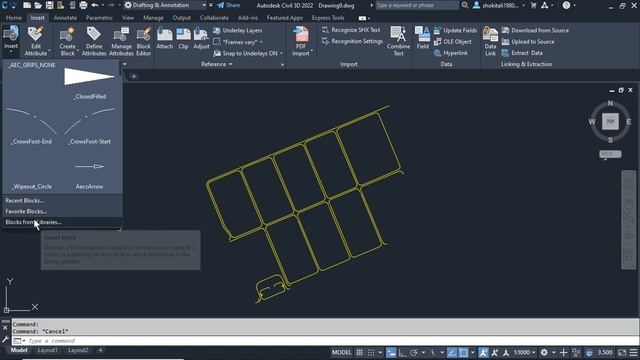Select the Clip reference tool
The image size is (640, 360).
pyautogui.click(x=183, y=39)
